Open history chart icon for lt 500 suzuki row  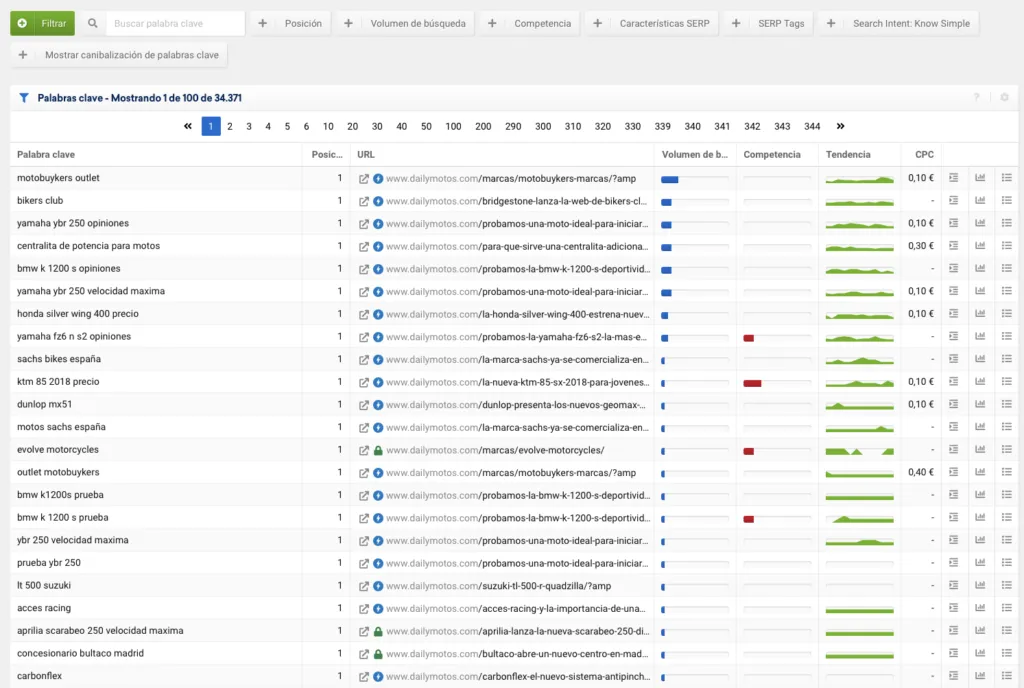980,585
